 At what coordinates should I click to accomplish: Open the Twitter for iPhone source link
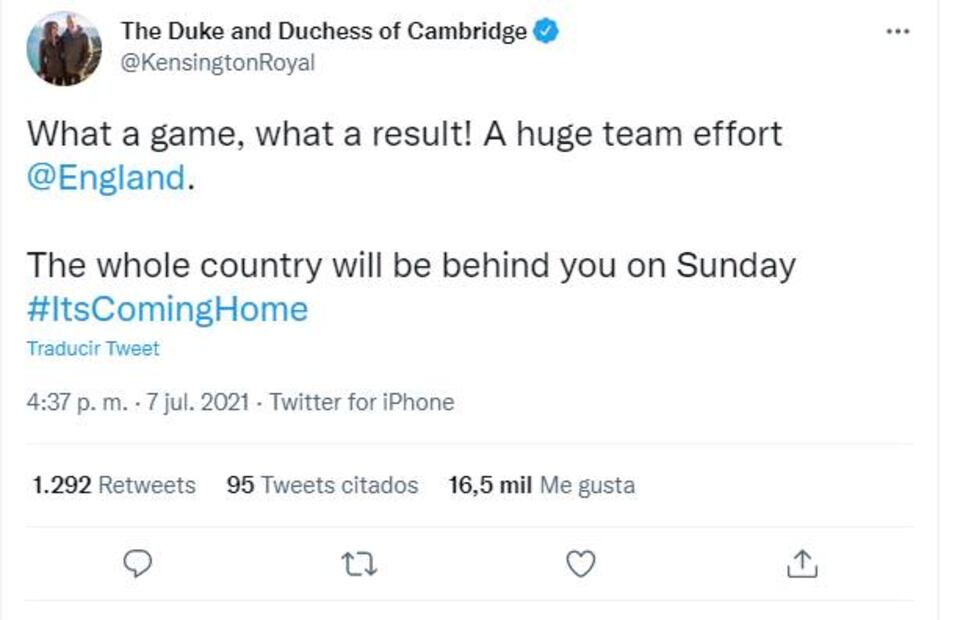tap(362, 402)
